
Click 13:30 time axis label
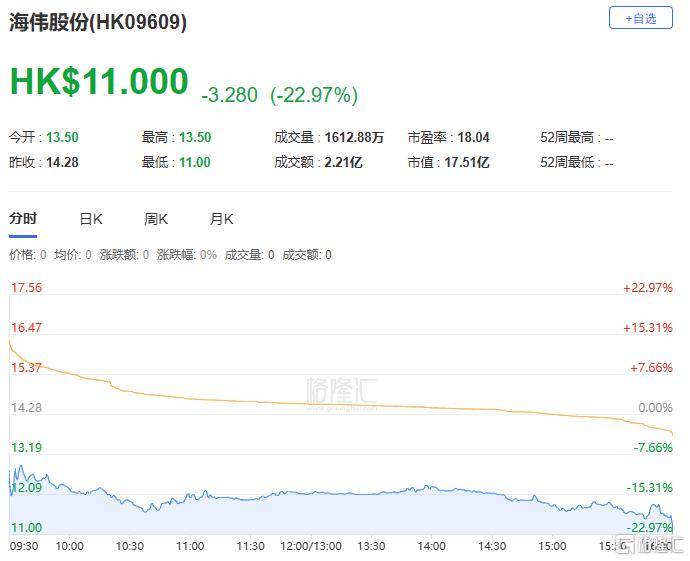[x=371, y=546]
